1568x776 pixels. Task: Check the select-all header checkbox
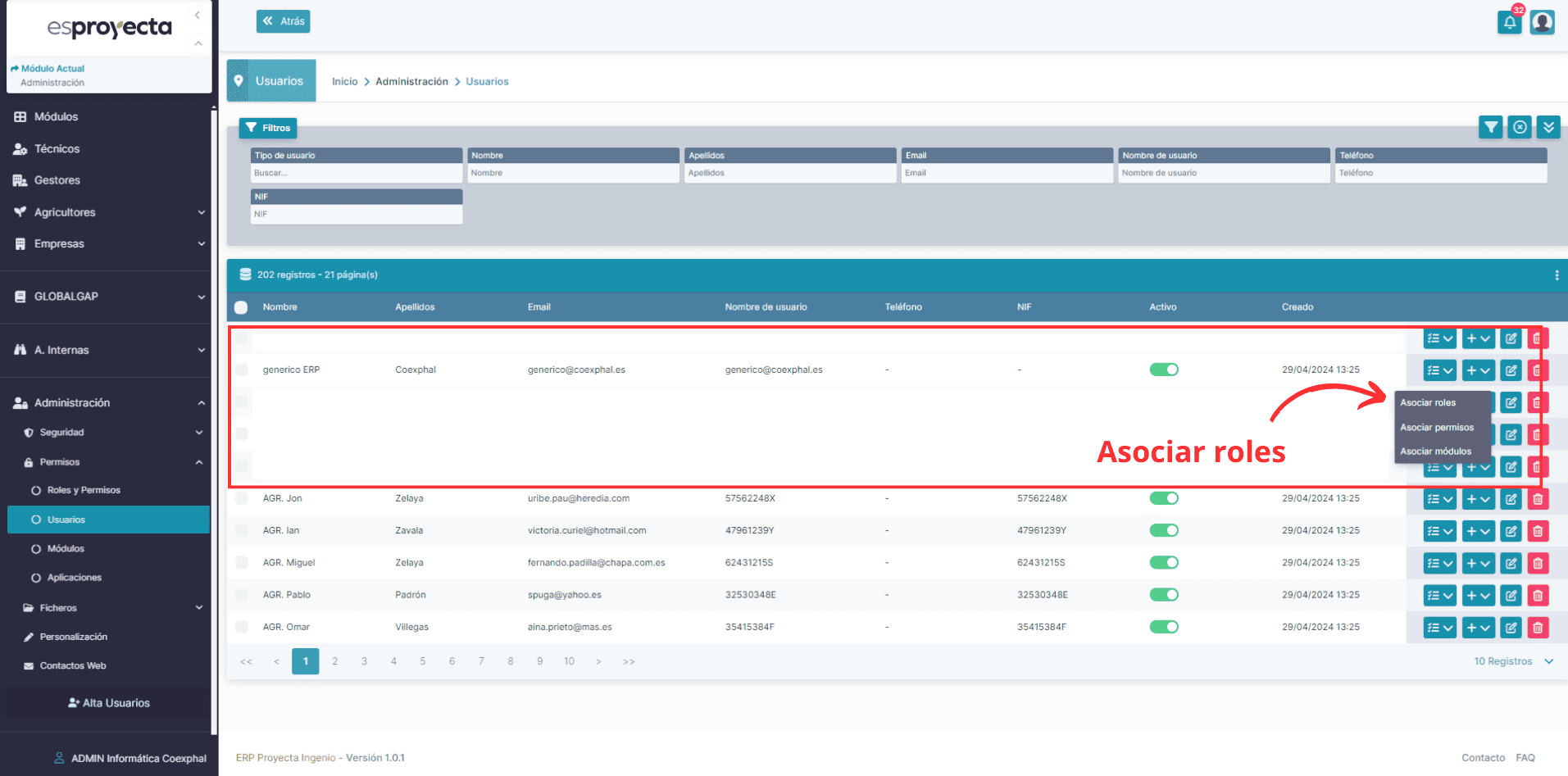pos(241,307)
